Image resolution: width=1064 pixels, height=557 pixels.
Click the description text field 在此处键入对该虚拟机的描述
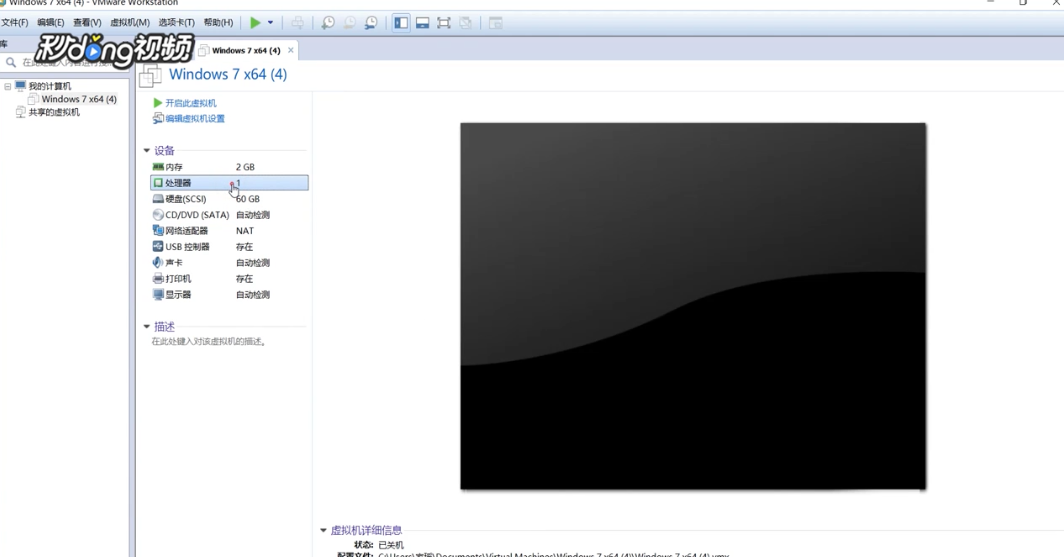pyautogui.click(x=208, y=341)
